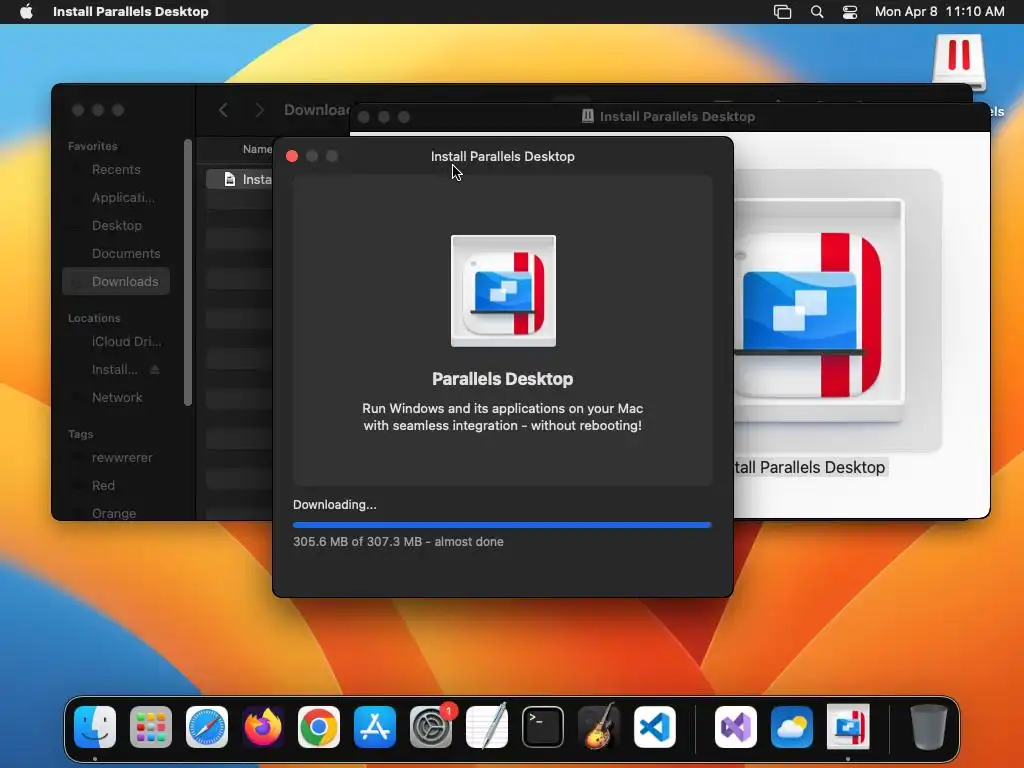Open Control Center in menu bar
The height and width of the screenshot is (768, 1024).
(x=850, y=12)
